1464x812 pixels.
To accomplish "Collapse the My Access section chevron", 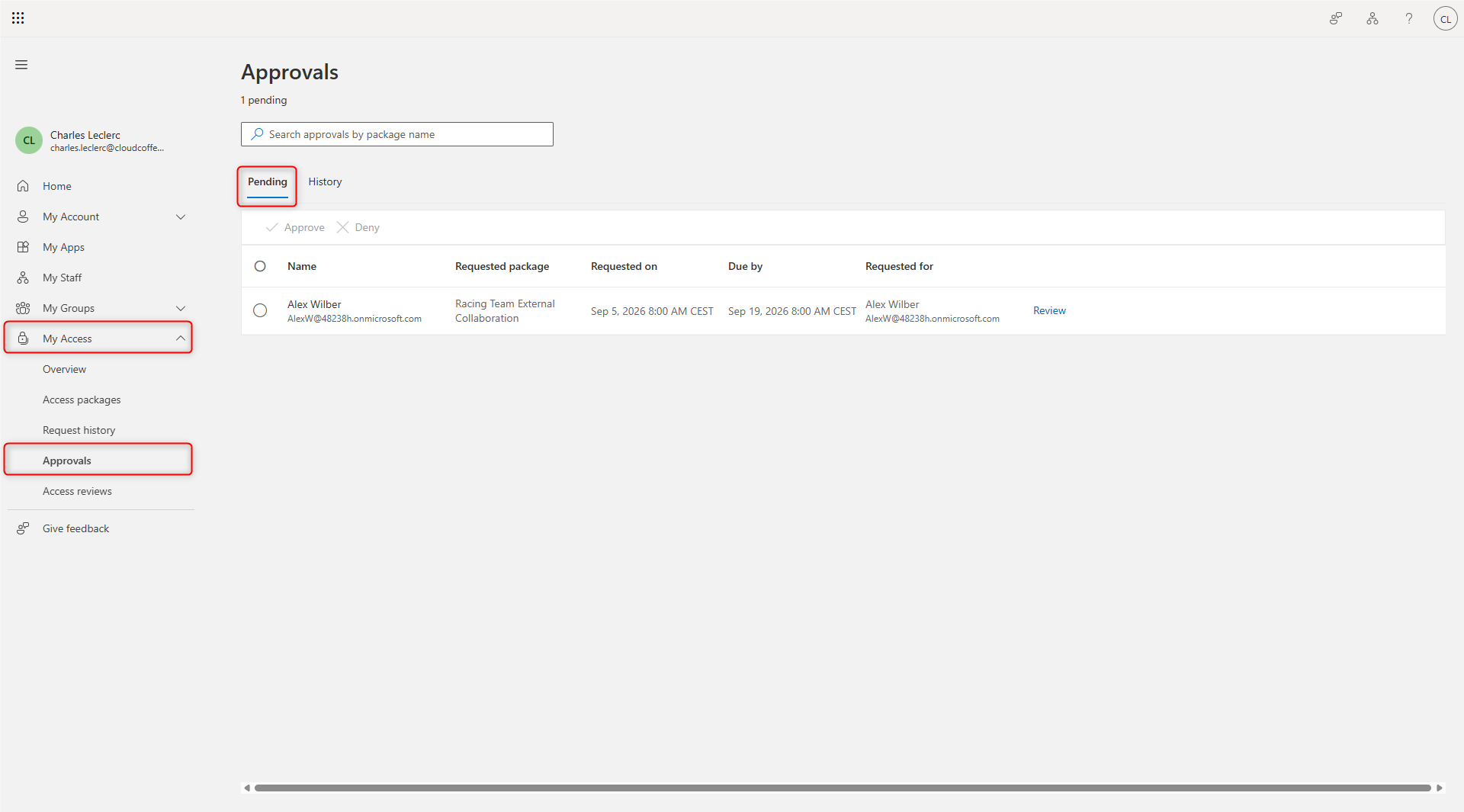I will pyautogui.click(x=181, y=339).
